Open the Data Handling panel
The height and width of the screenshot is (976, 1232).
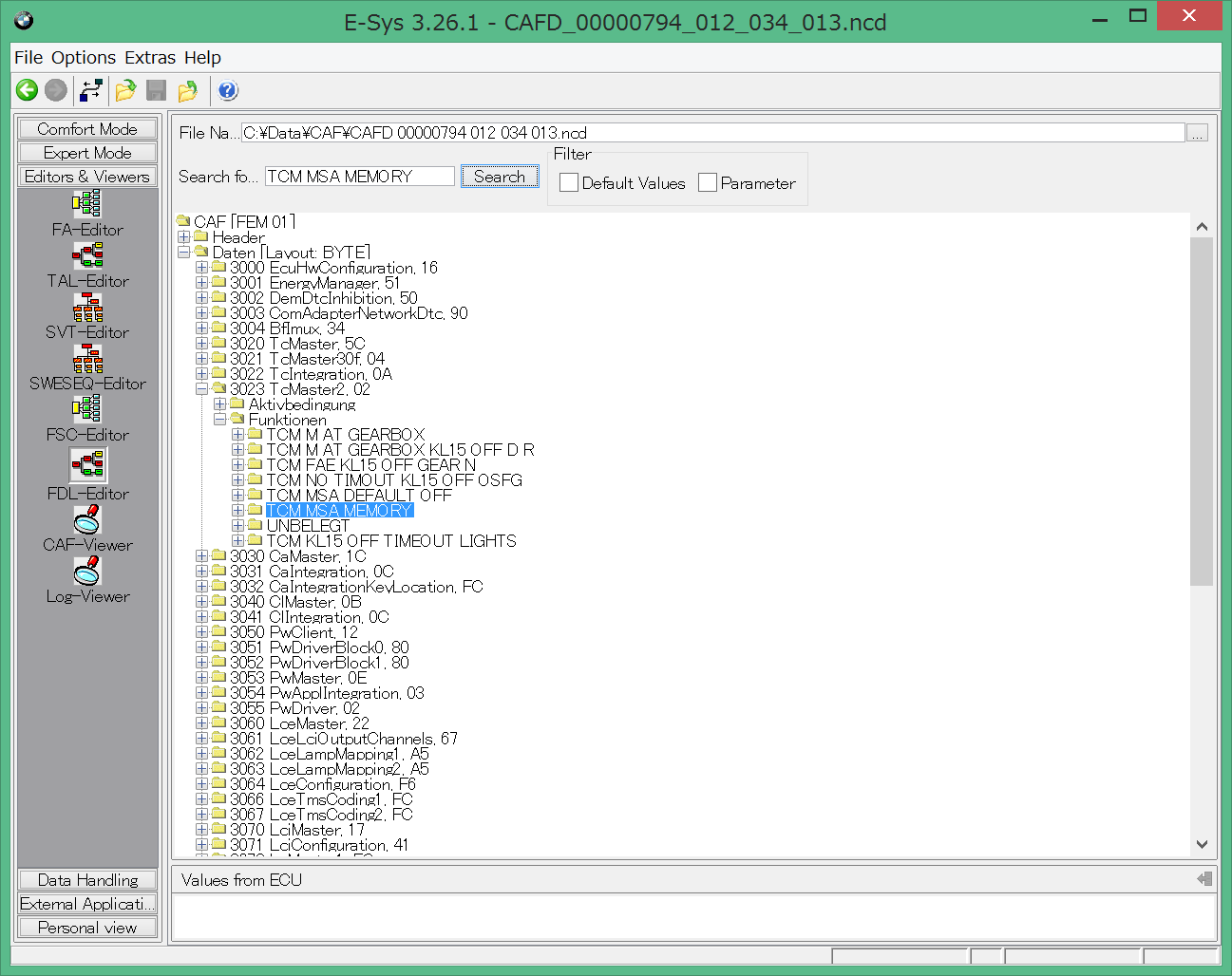[x=87, y=879]
